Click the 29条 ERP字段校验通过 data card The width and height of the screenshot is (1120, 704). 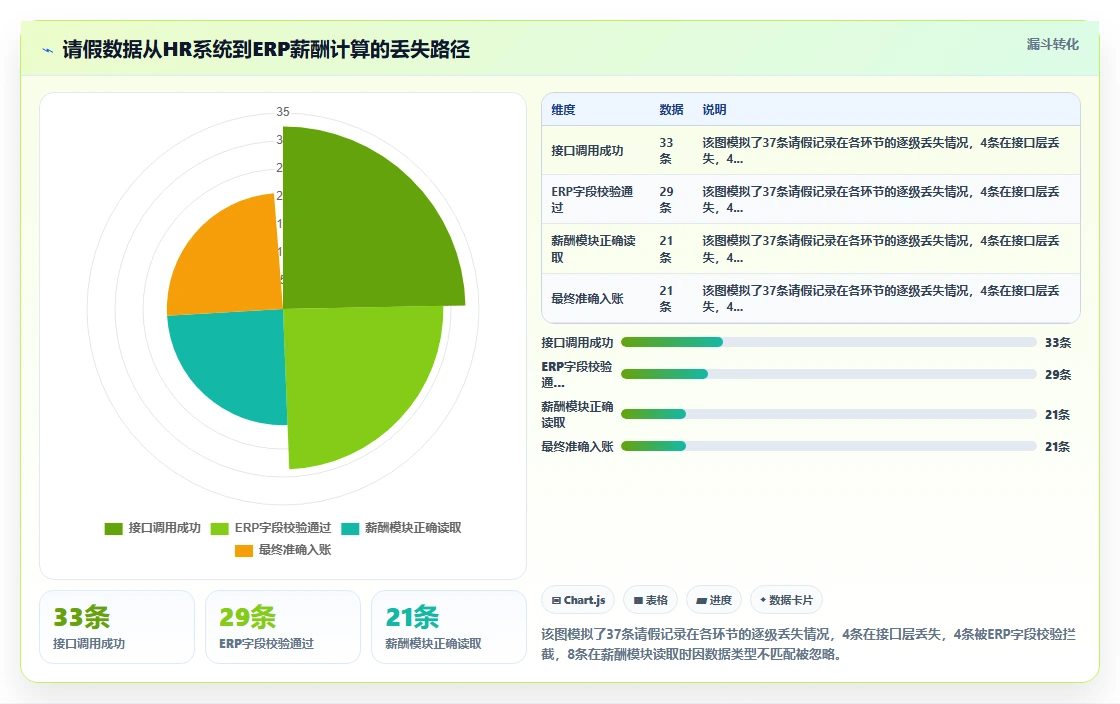283,627
